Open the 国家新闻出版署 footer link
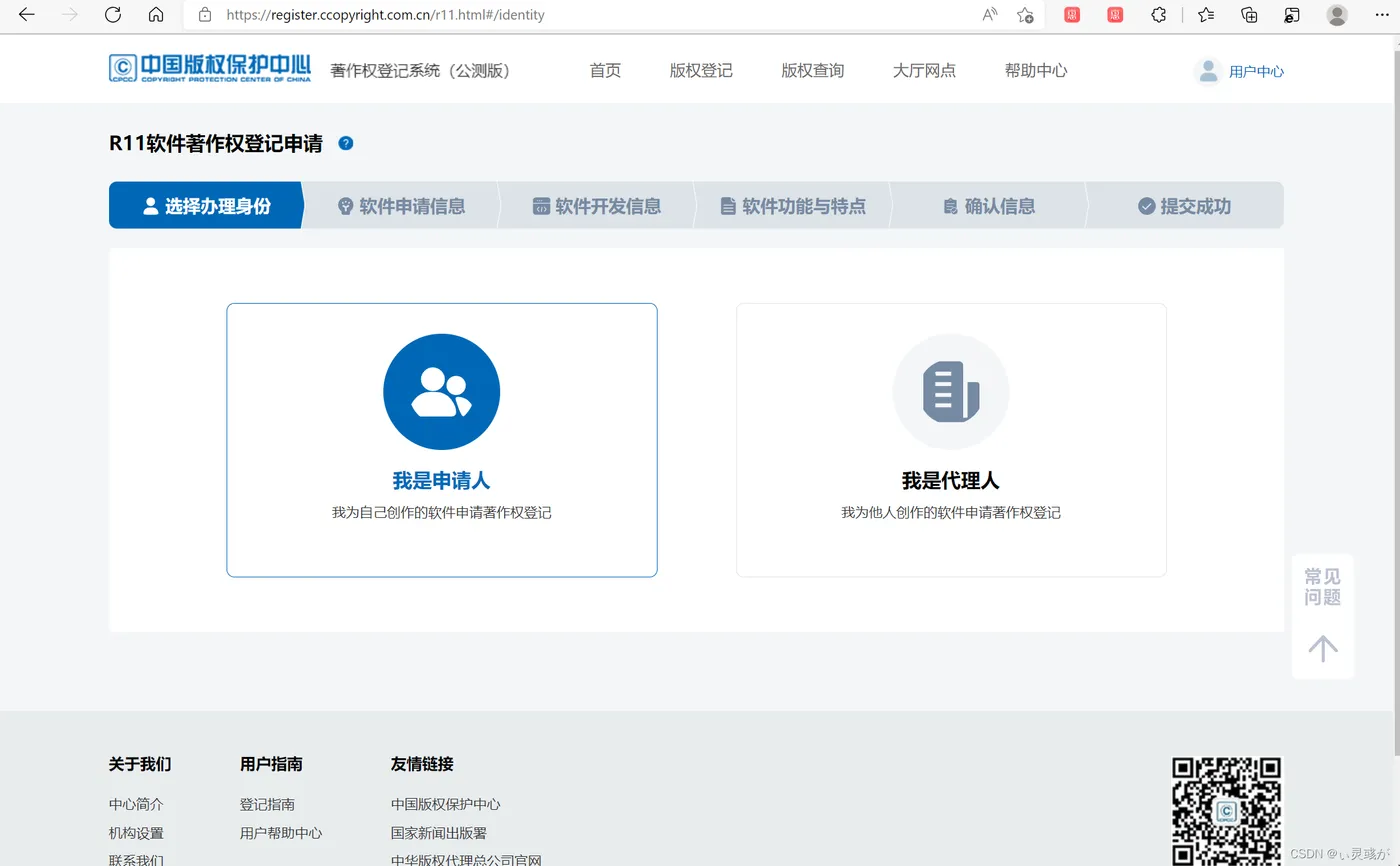Image resolution: width=1400 pixels, height=866 pixels. coord(439,833)
